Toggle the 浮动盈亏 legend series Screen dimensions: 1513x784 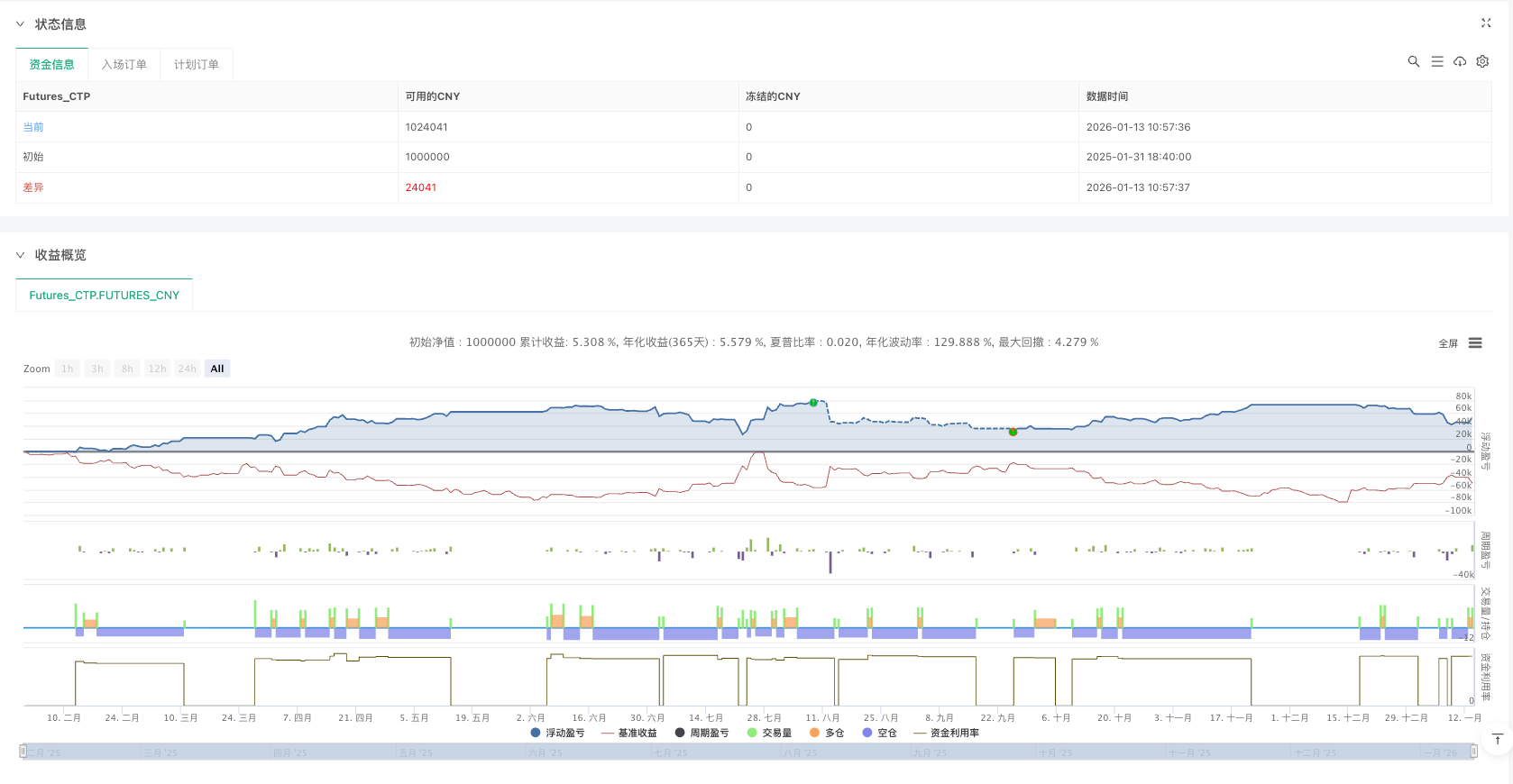[557, 733]
